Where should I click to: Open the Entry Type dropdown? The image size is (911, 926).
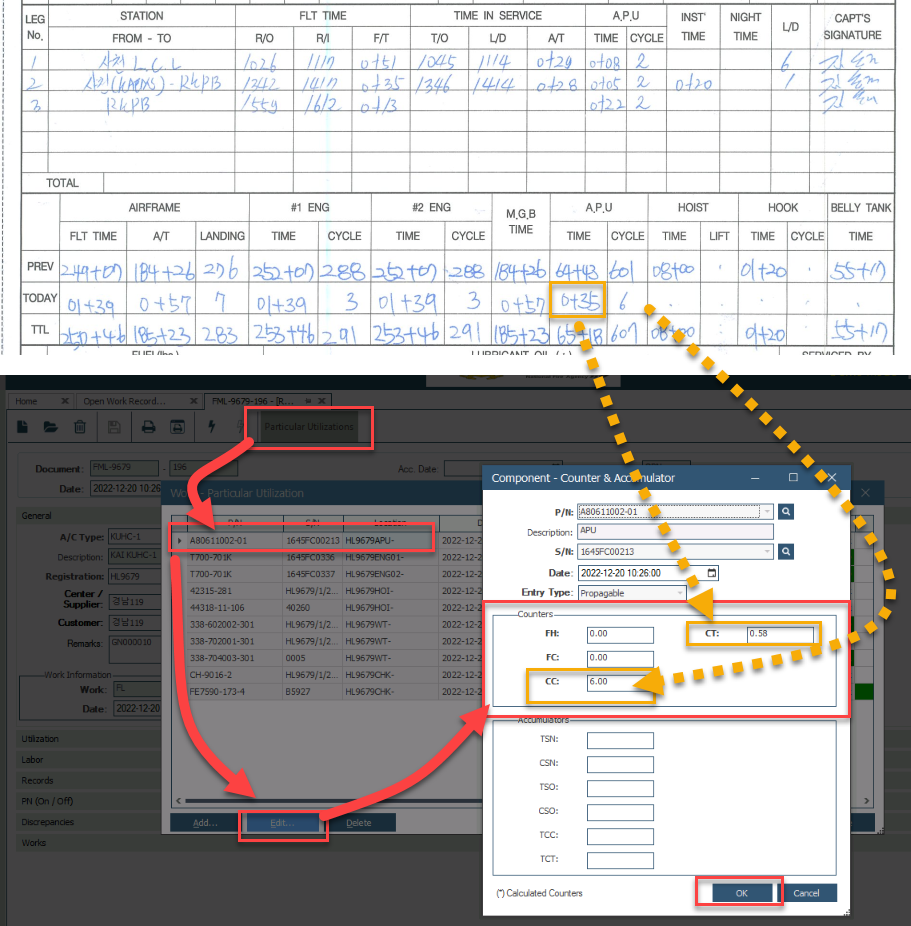point(680,593)
